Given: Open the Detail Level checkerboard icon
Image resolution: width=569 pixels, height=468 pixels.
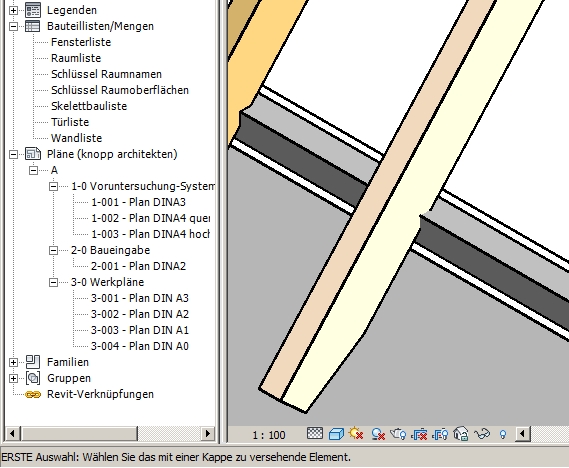Looking at the screenshot, I should [x=315, y=434].
